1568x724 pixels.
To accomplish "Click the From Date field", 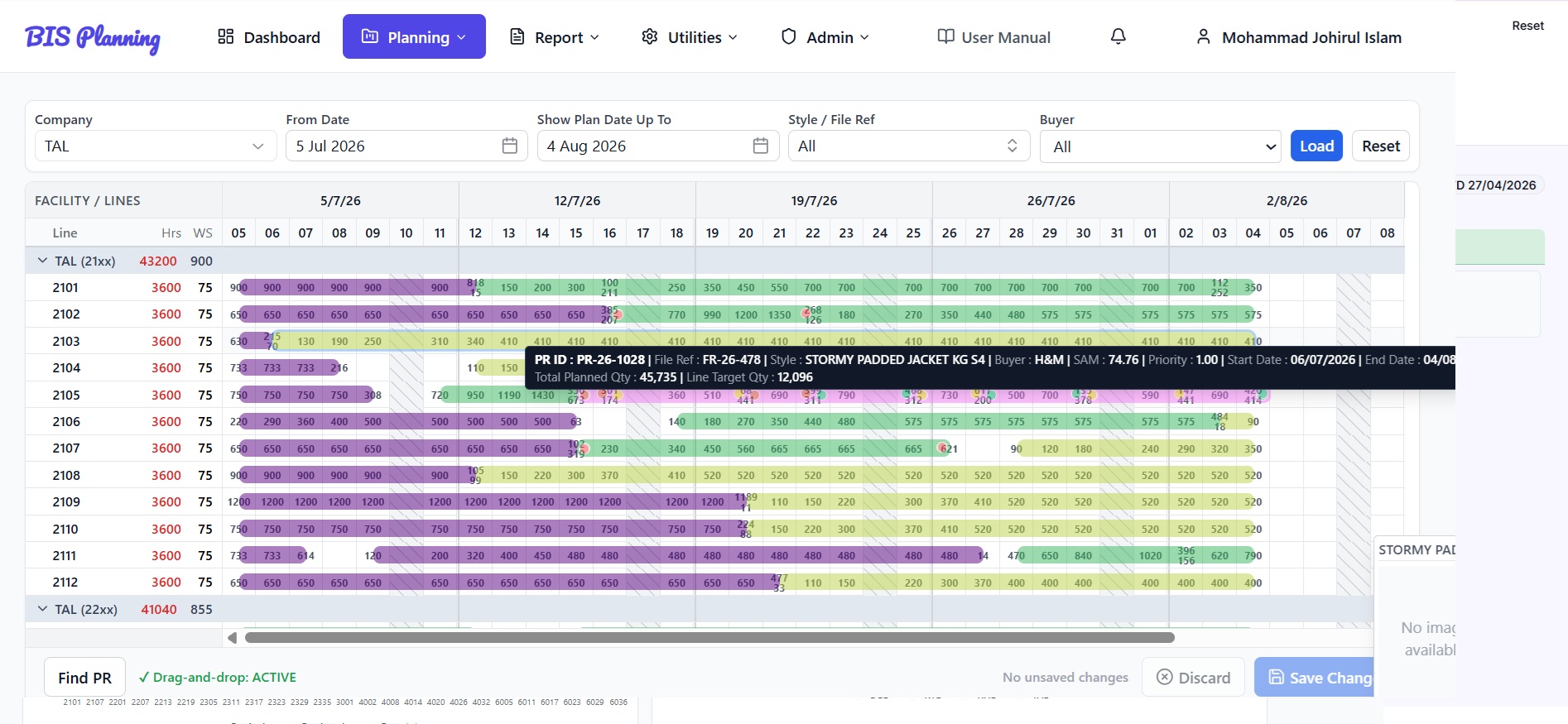I will click(406, 146).
